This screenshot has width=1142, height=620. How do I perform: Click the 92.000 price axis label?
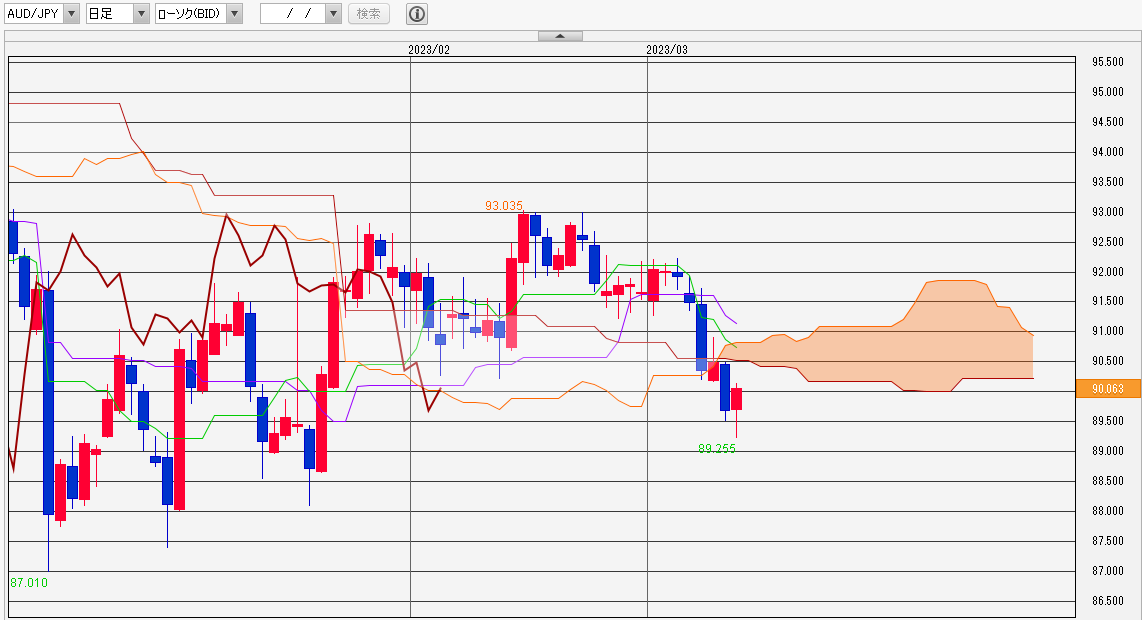pos(1108,272)
